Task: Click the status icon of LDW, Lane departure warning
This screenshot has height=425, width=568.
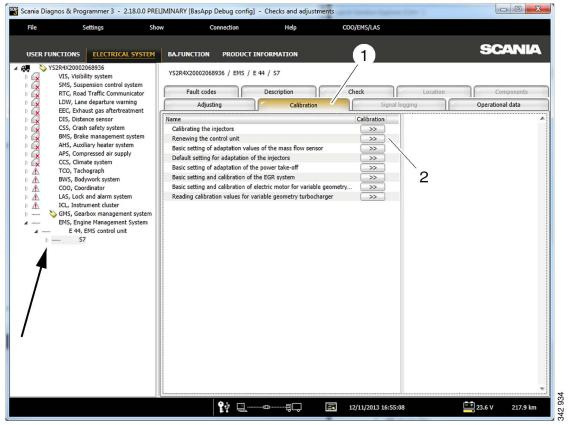Action: tap(36, 103)
